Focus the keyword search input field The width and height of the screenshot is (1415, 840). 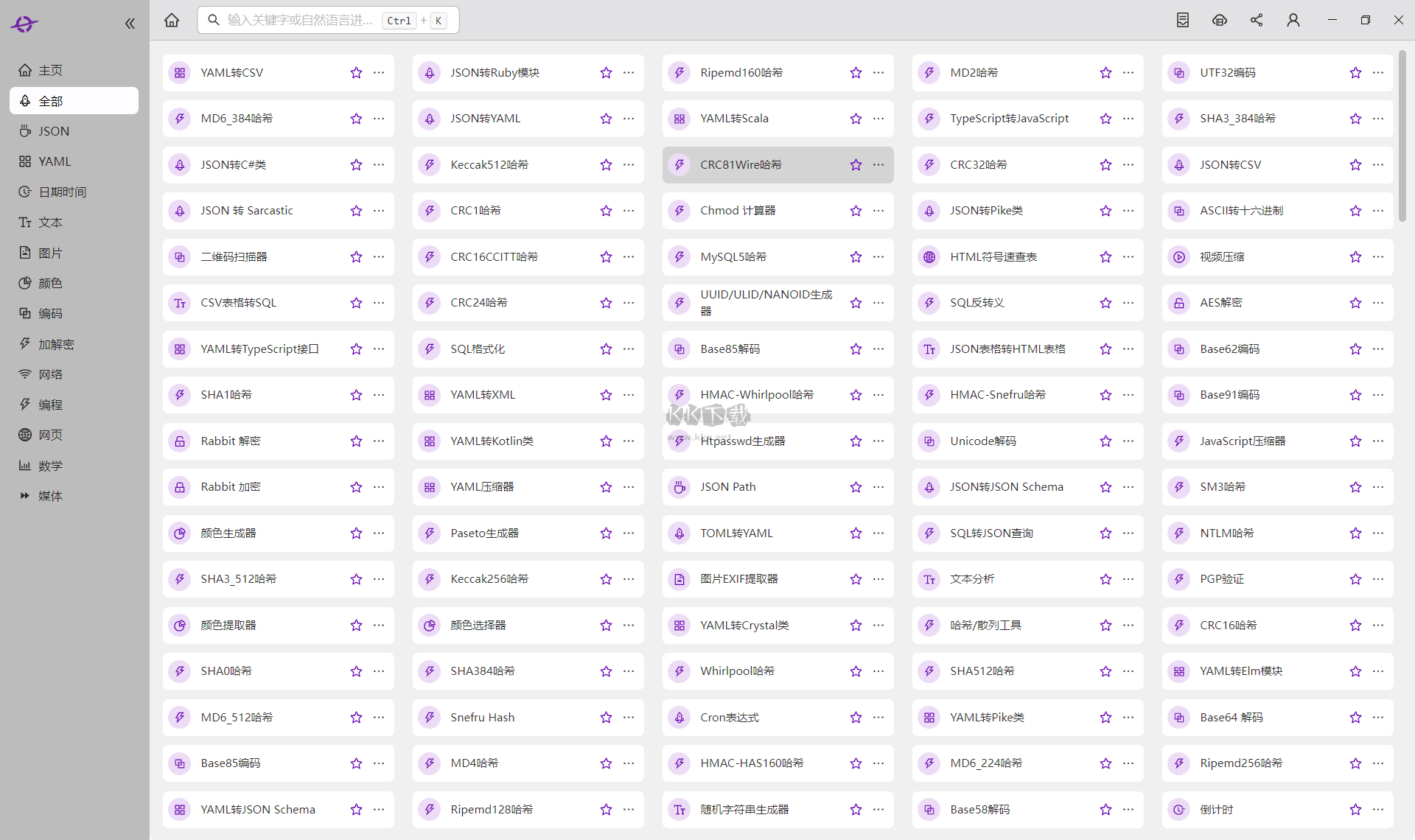pyautogui.click(x=300, y=20)
